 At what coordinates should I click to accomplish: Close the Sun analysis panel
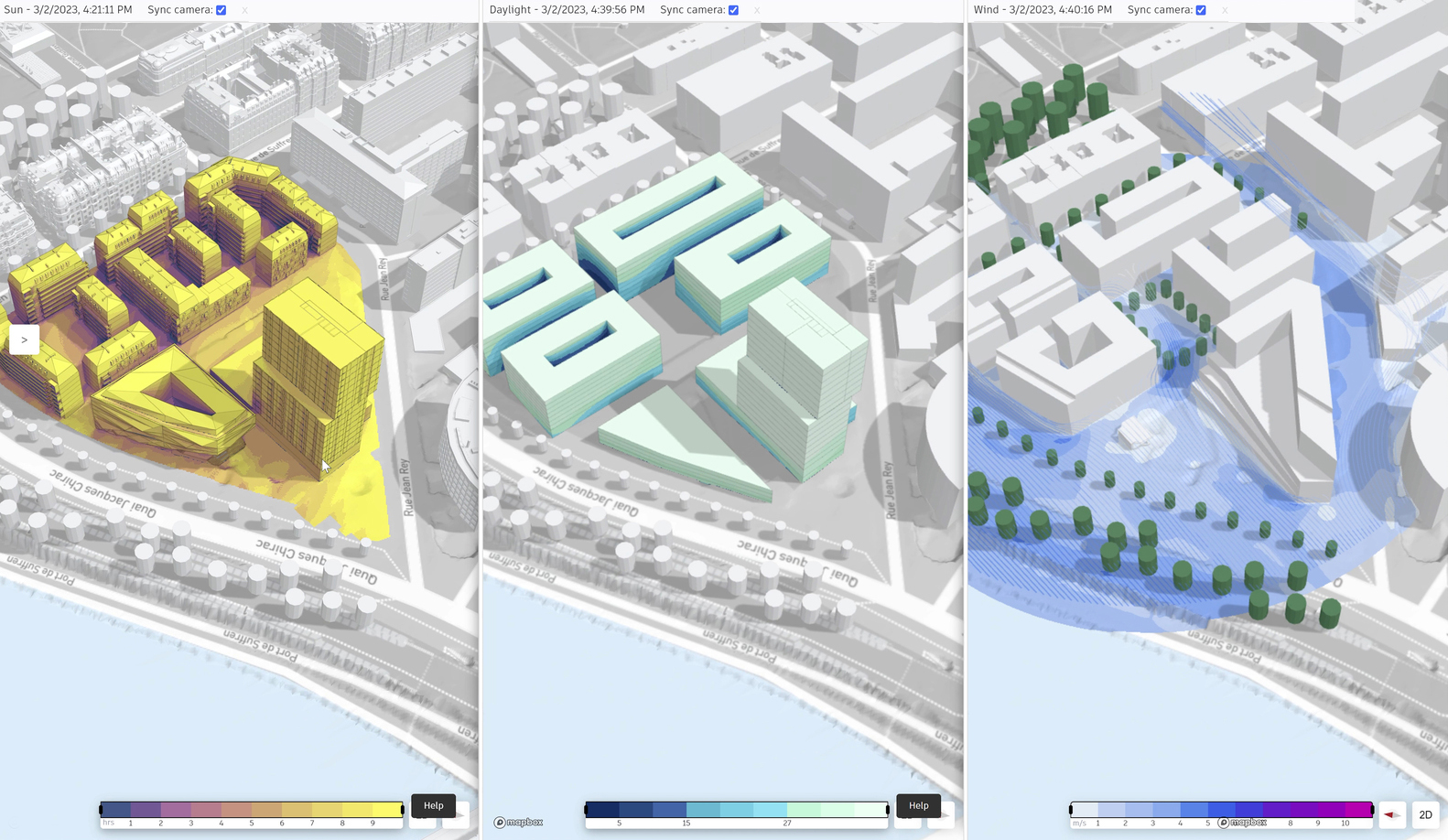[244, 10]
